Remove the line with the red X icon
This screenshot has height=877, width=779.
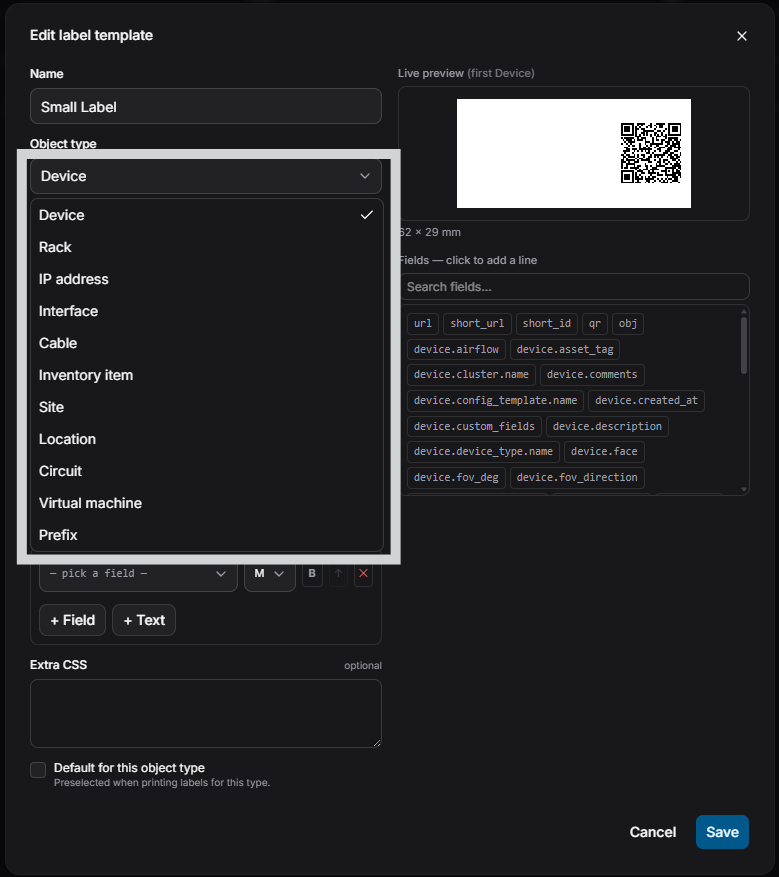click(x=363, y=573)
